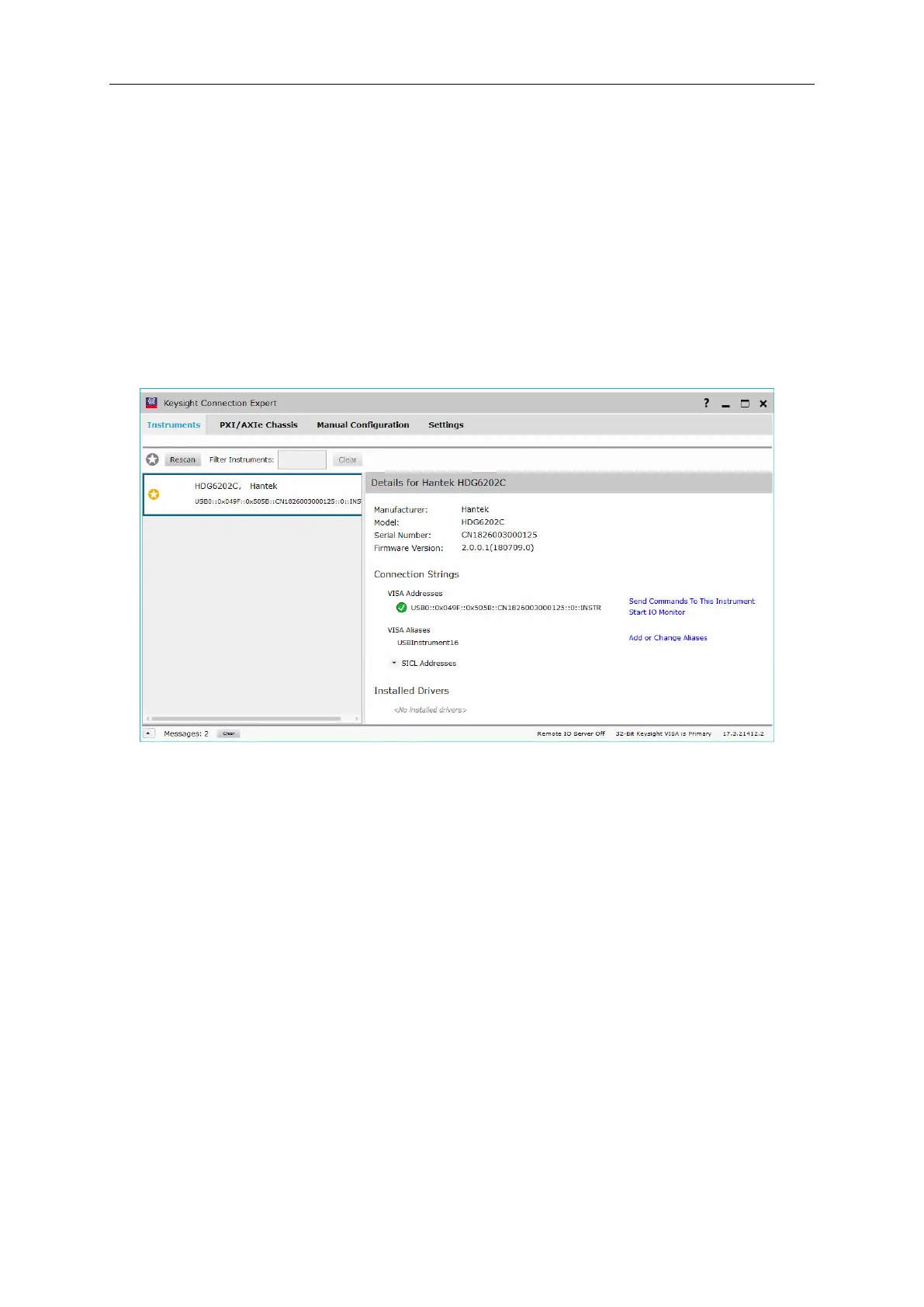Click the Messages: 2 status label

tap(186, 733)
